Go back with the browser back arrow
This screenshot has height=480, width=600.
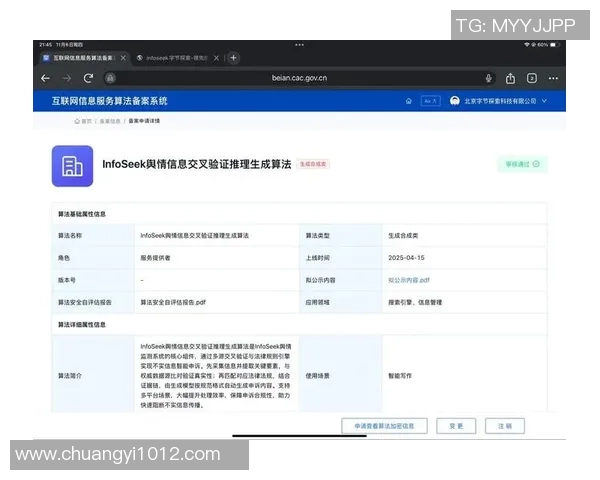coord(45,78)
